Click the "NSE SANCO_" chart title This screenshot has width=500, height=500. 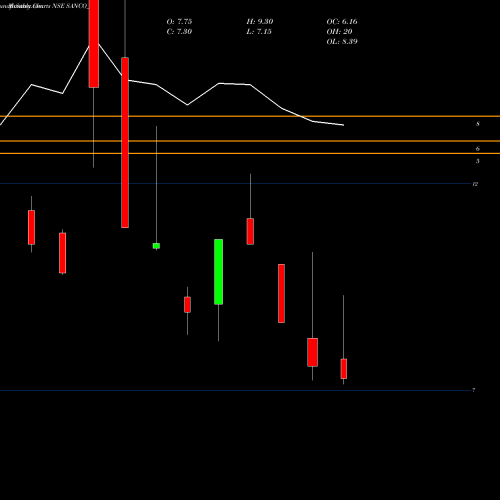coord(71,6)
